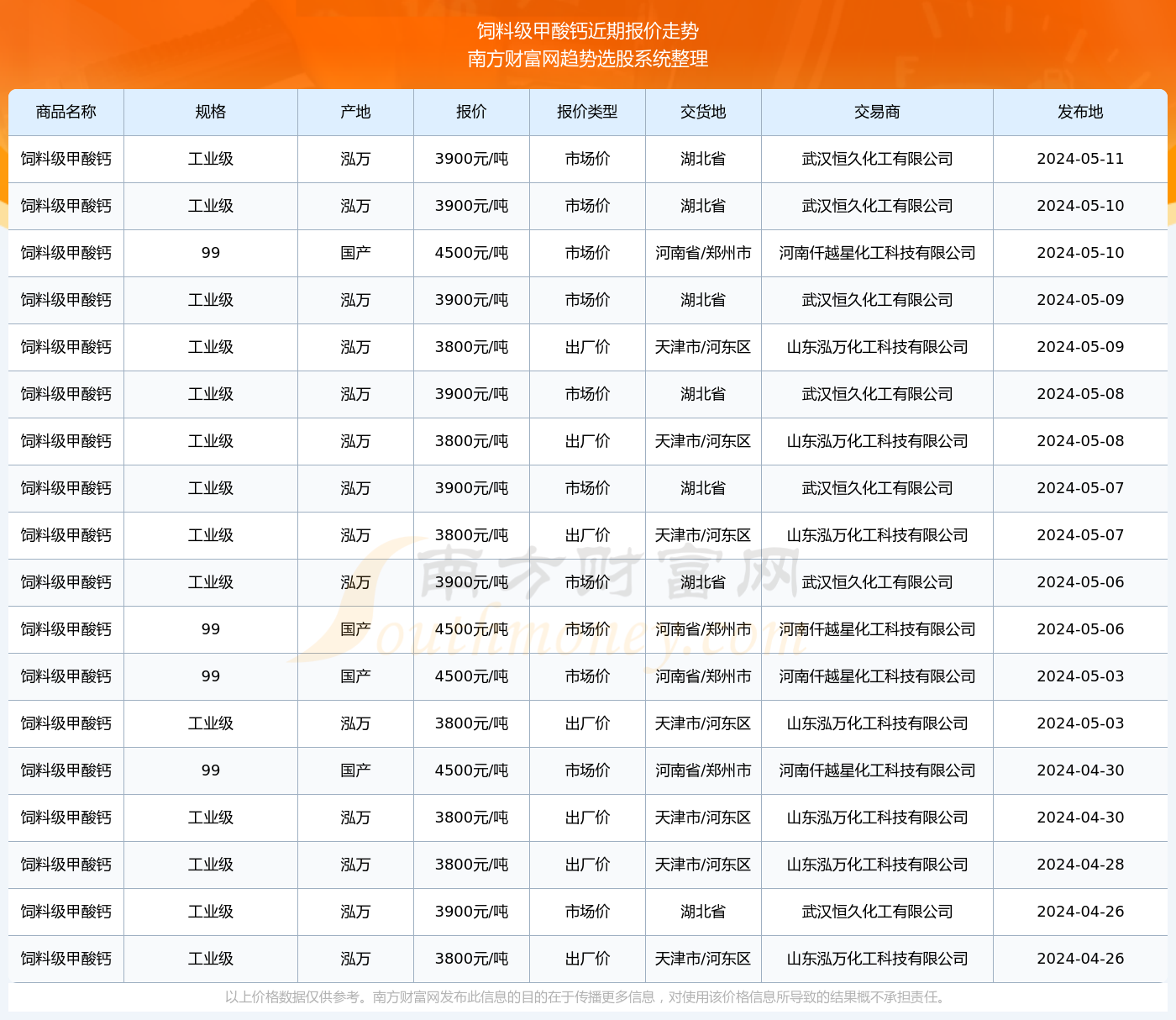Click 出厂价 in the 2024-05-07 row
The width and height of the screenshot is (1176, 1020).
pyautogui.click(x=587, y=535)
